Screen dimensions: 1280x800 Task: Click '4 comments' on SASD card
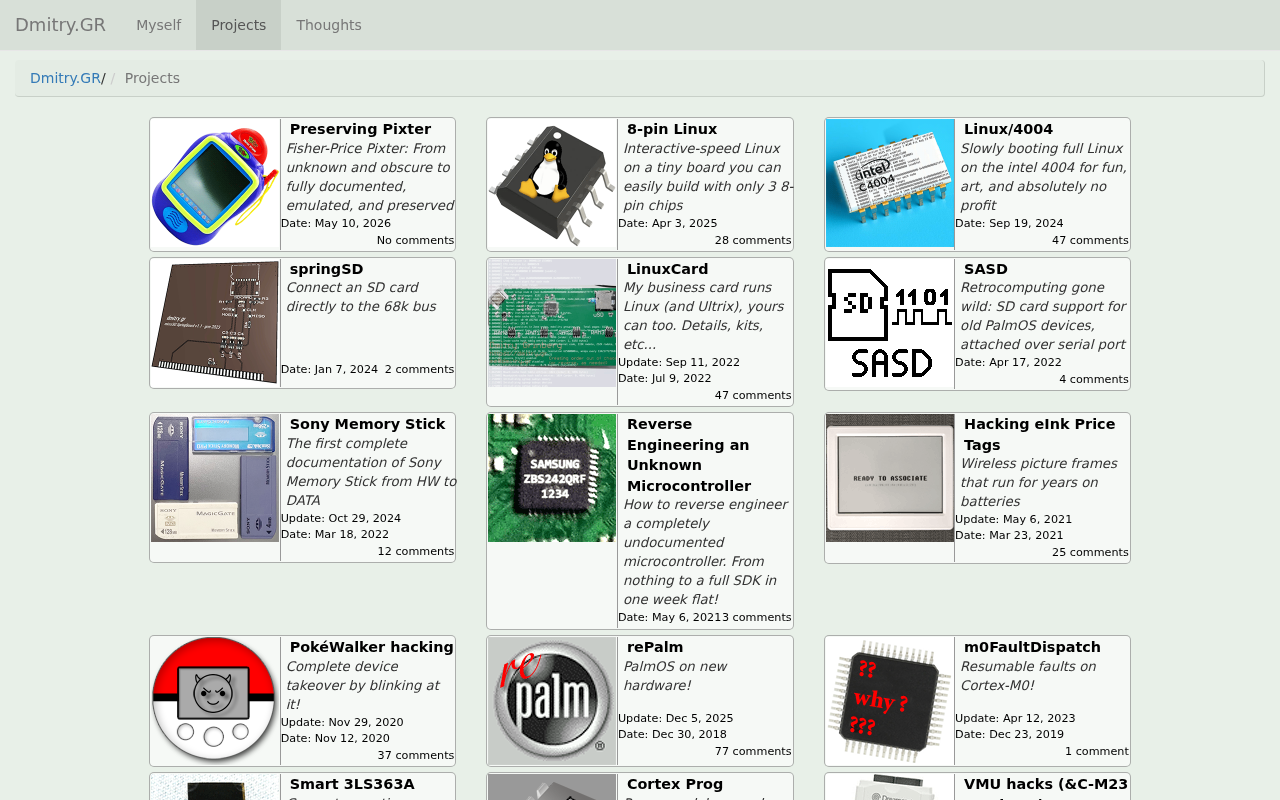[1094, 379]
